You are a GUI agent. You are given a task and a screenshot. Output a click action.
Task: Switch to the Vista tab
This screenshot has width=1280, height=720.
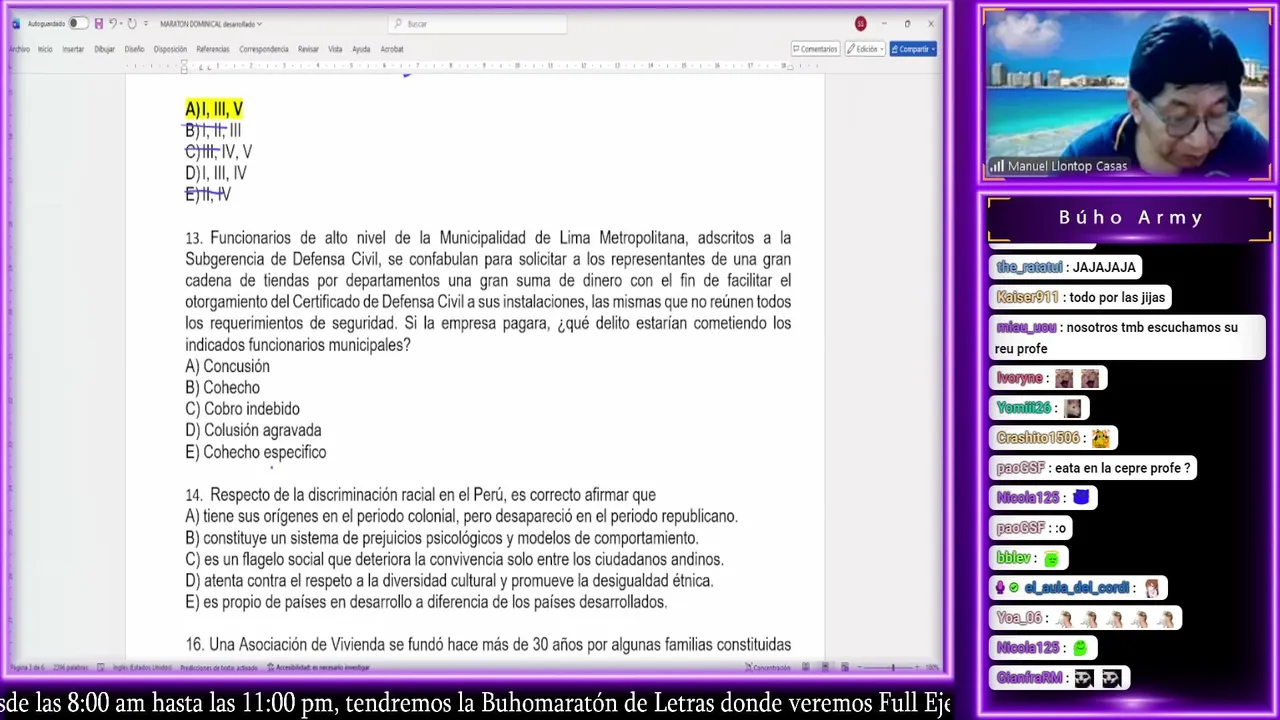tap(335, 49)
